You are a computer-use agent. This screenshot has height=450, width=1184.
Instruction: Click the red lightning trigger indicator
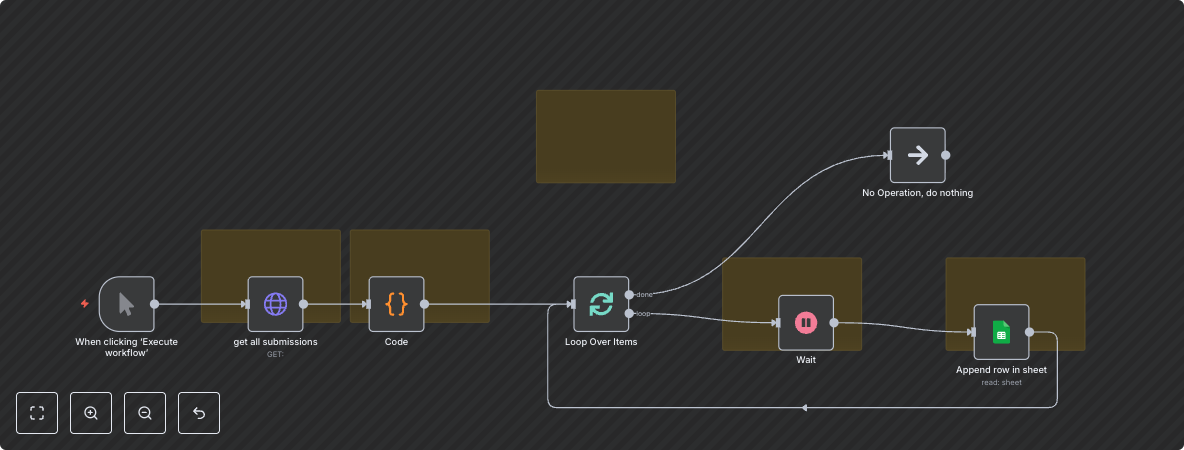point(85,304)
